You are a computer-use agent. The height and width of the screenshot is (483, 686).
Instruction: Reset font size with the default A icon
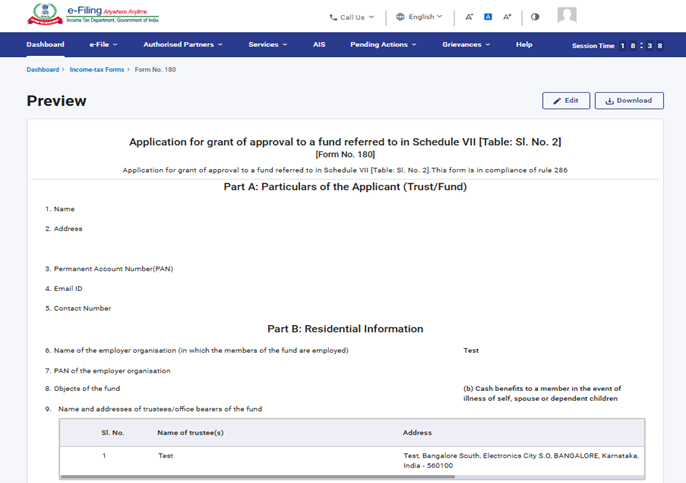point(488,17)
